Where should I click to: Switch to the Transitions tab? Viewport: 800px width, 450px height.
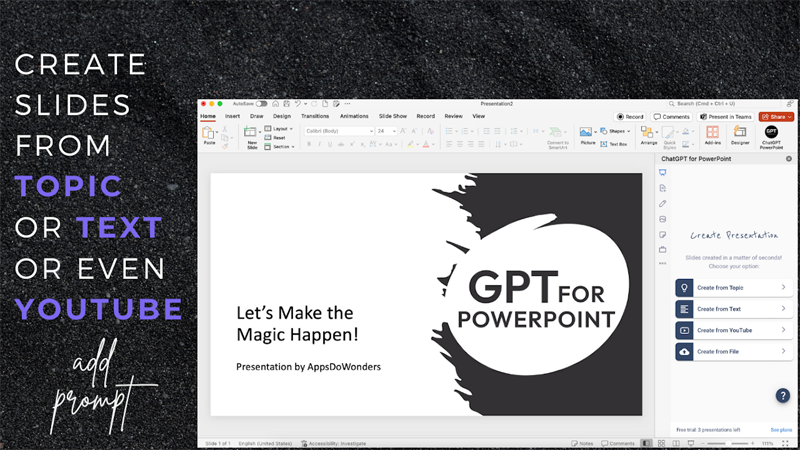coord(314,116)
